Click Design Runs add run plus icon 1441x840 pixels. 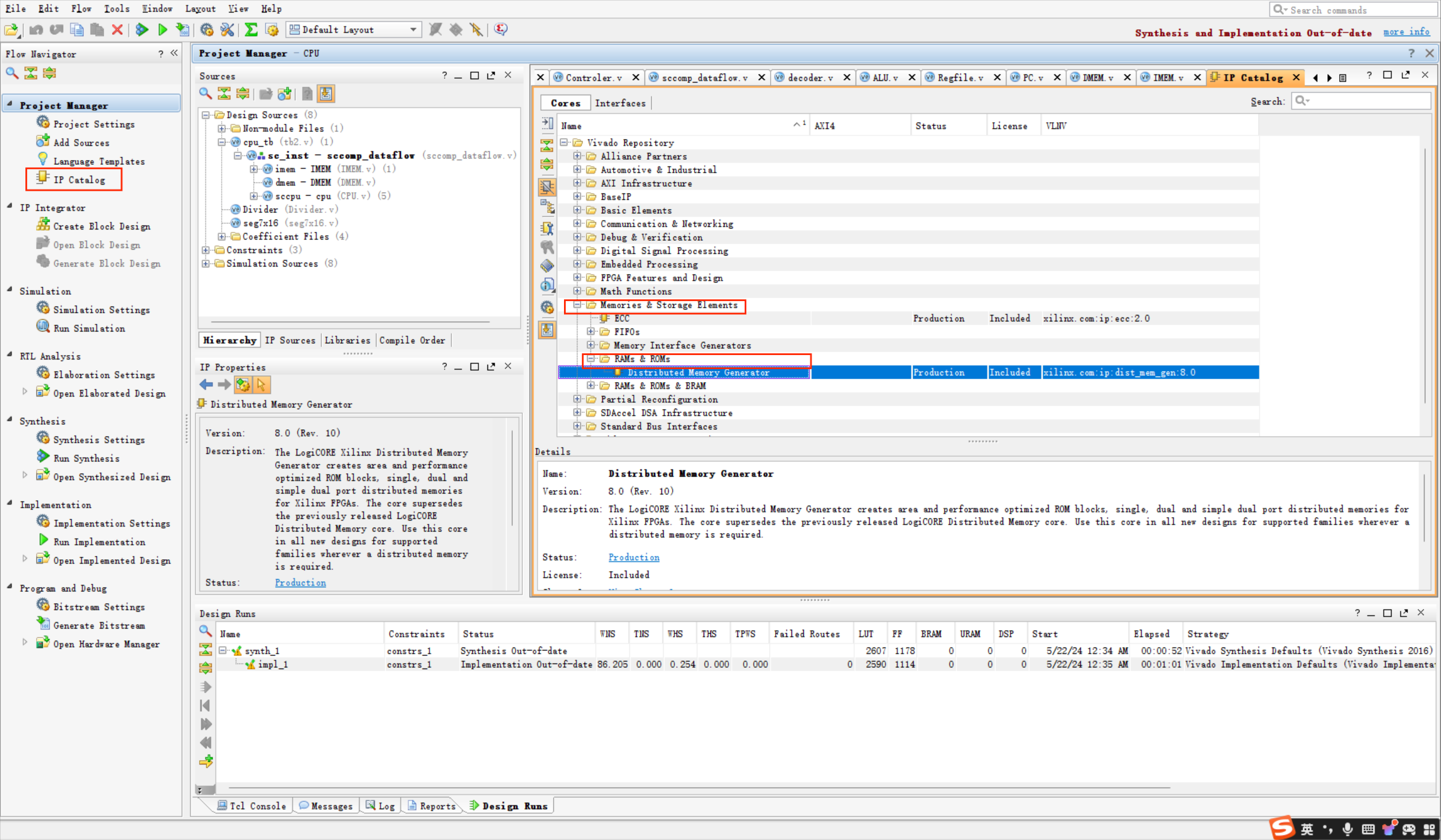(x=206, y=761)
